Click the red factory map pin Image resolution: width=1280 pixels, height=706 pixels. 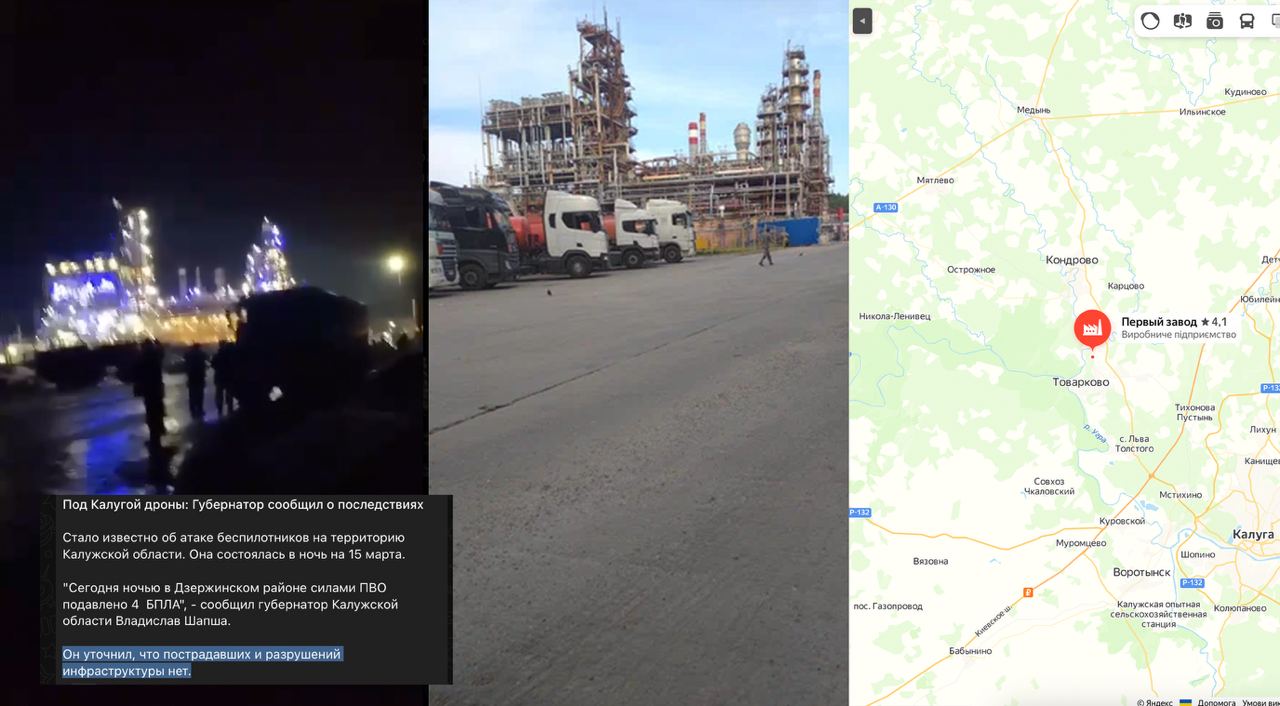click(x=1092, y=329)
